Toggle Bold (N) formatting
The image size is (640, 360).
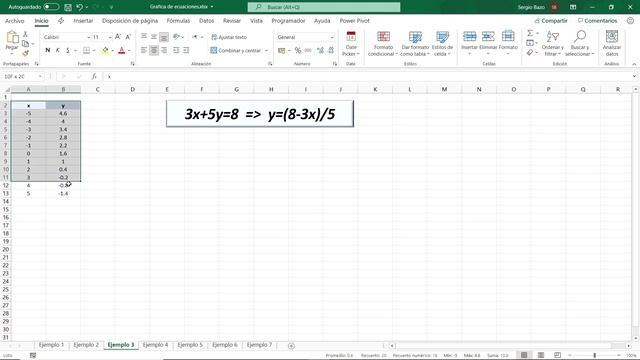[x=48, y=50]
